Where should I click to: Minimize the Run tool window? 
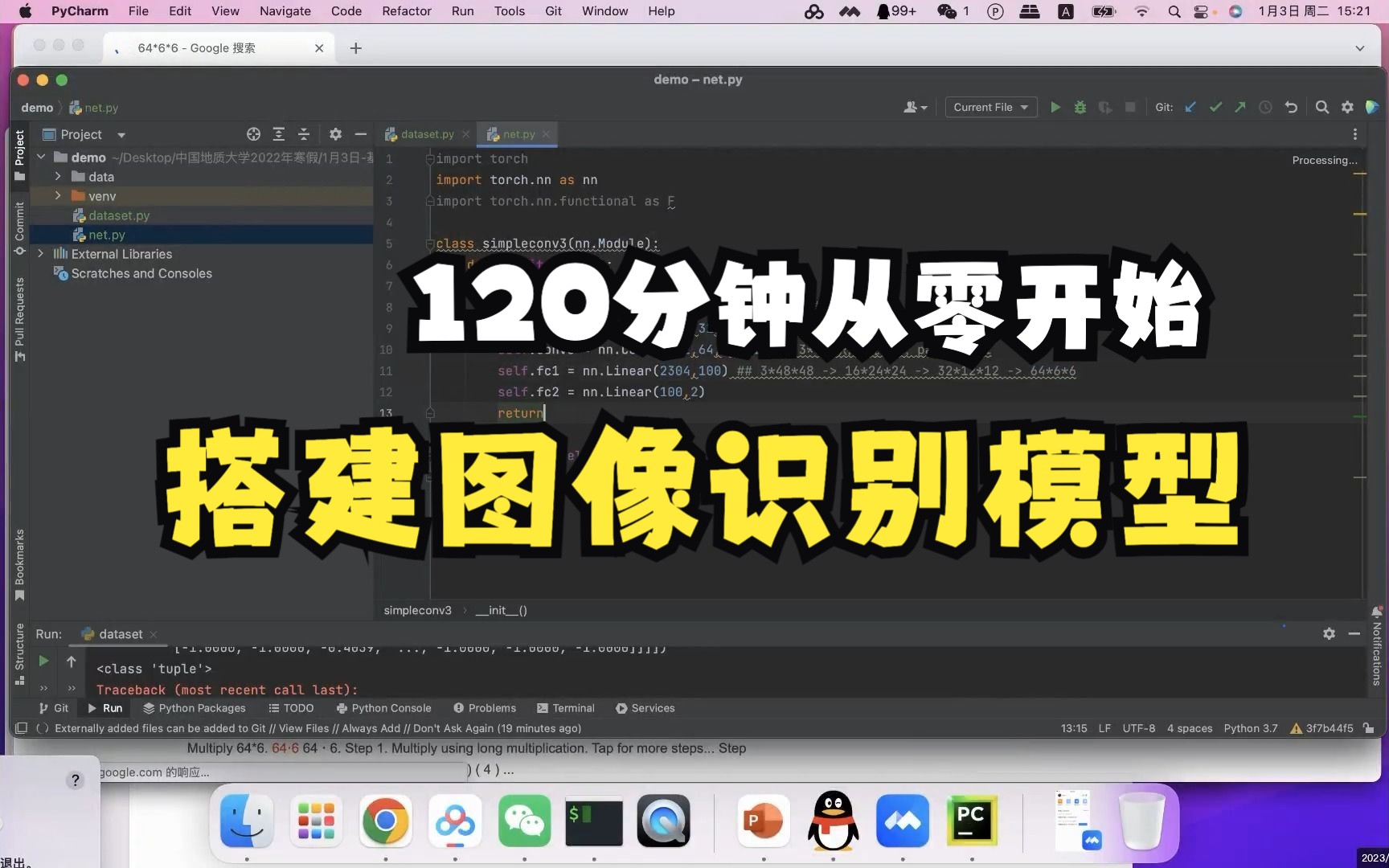[1354, 634]
